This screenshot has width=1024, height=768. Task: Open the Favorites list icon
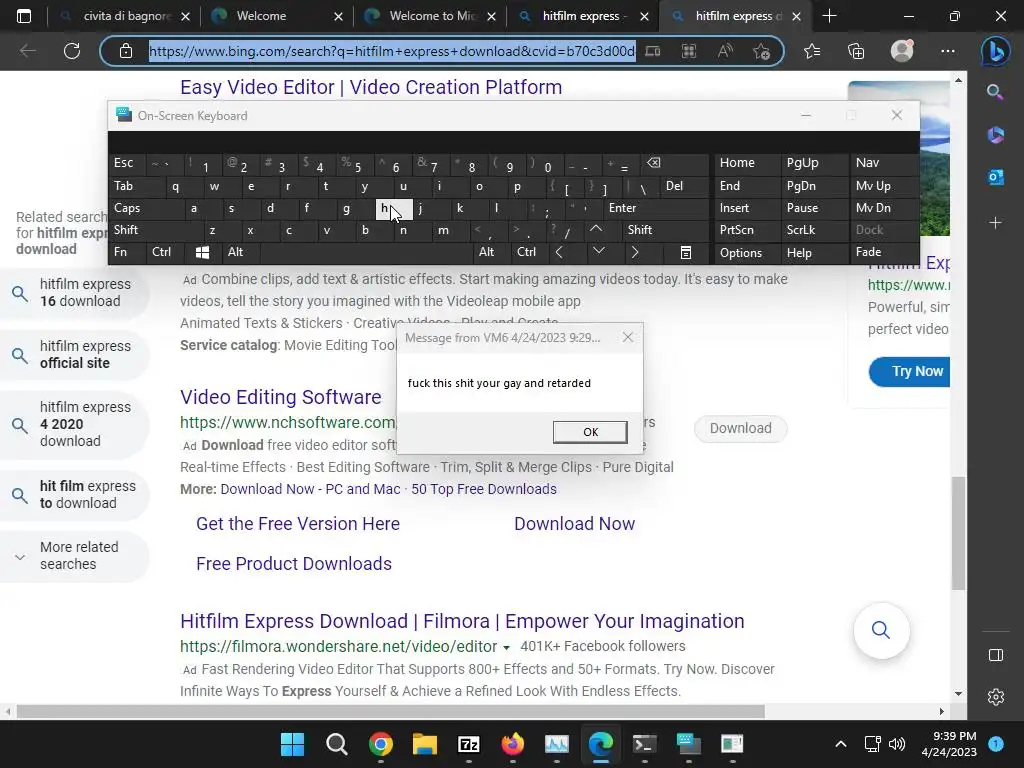812,51
